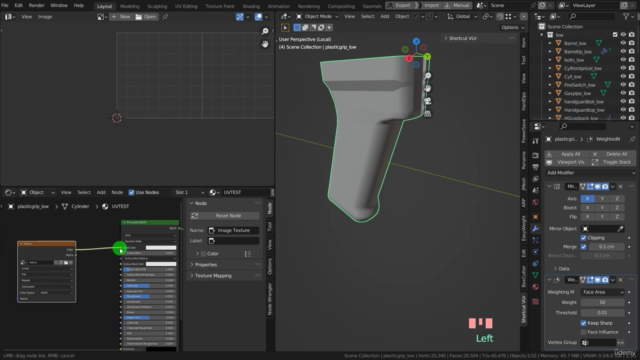Click the red X axis gizmo ball
This screenshot has height=360, width=640.
pos(409,58)
